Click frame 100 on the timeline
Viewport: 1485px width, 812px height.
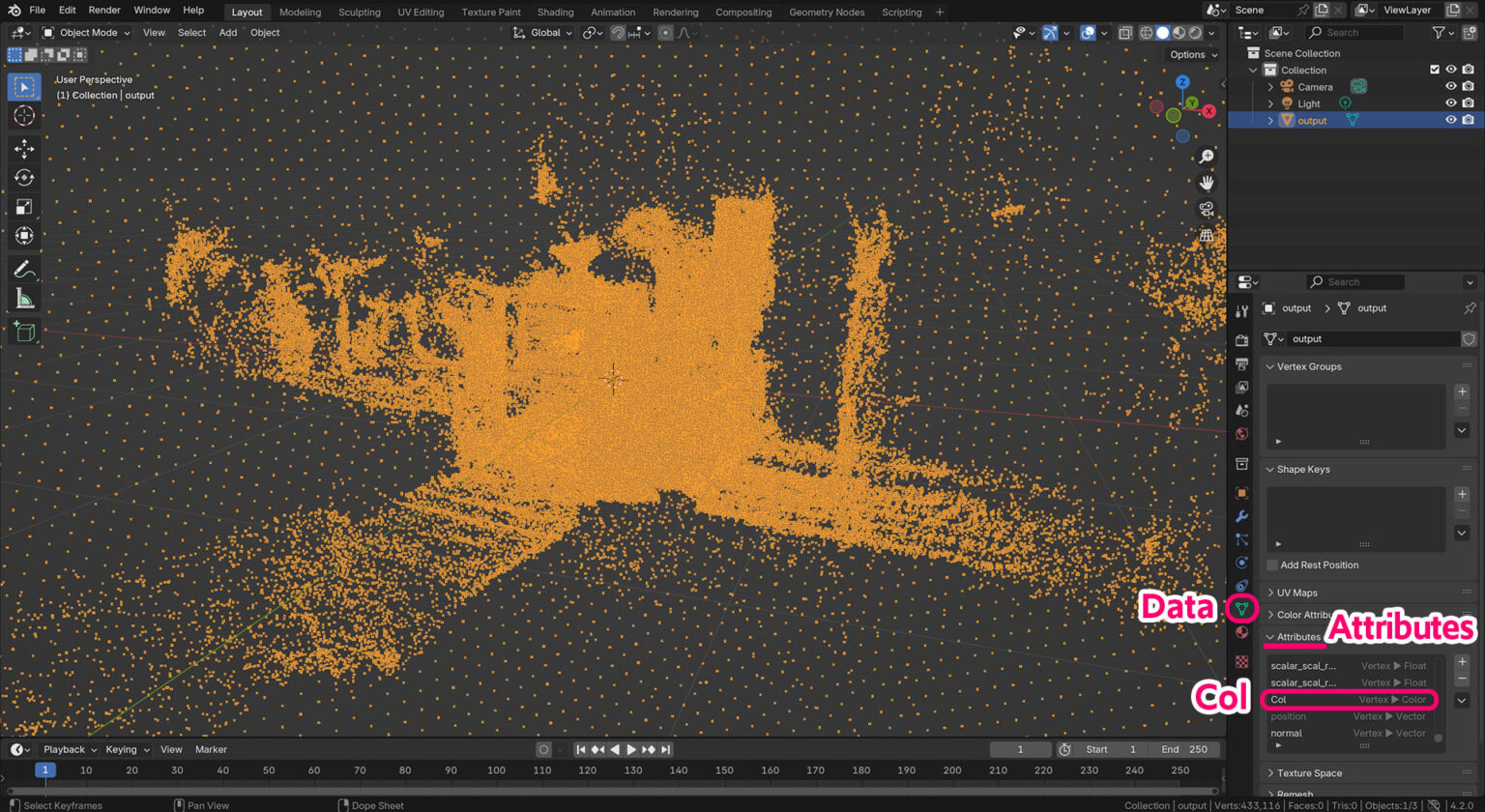(x=496, y=770)
